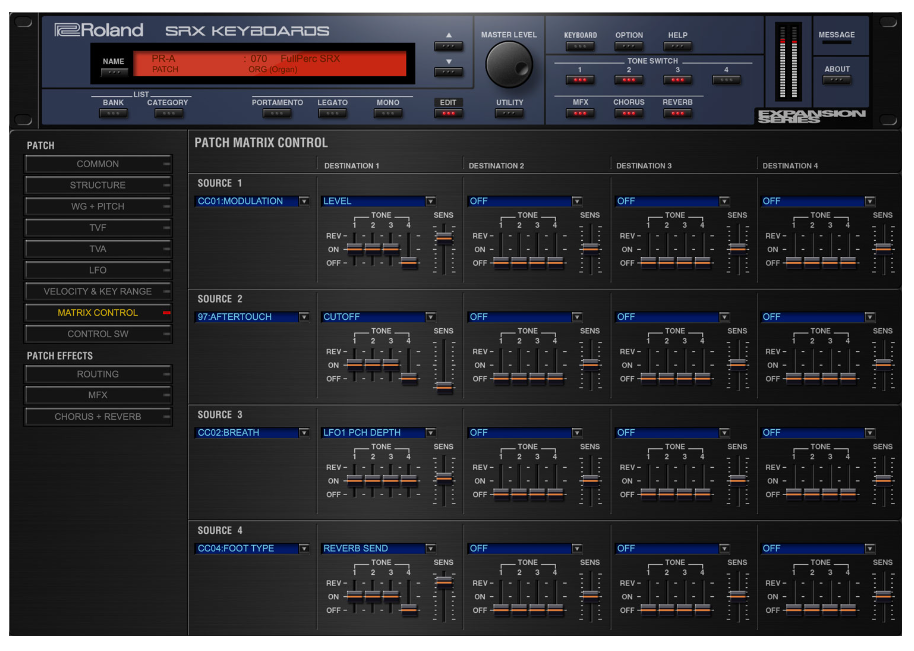Viewport: 914px width, 651px height.
Task: Click the OPTION button
Action: point(629,46)
